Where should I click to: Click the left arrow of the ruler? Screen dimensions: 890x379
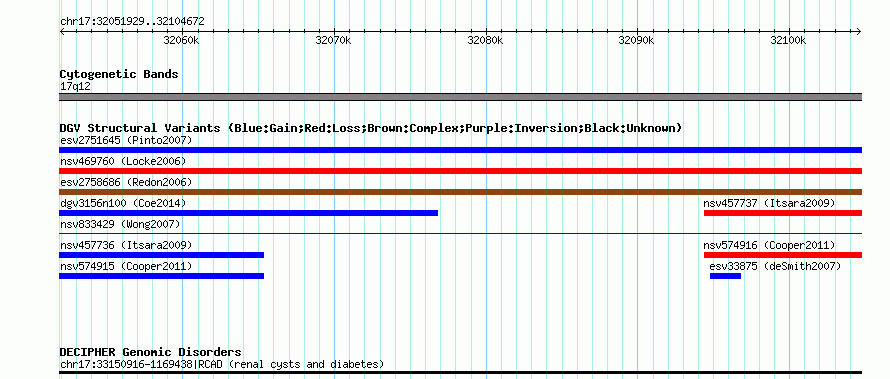(x=63, y=31)
